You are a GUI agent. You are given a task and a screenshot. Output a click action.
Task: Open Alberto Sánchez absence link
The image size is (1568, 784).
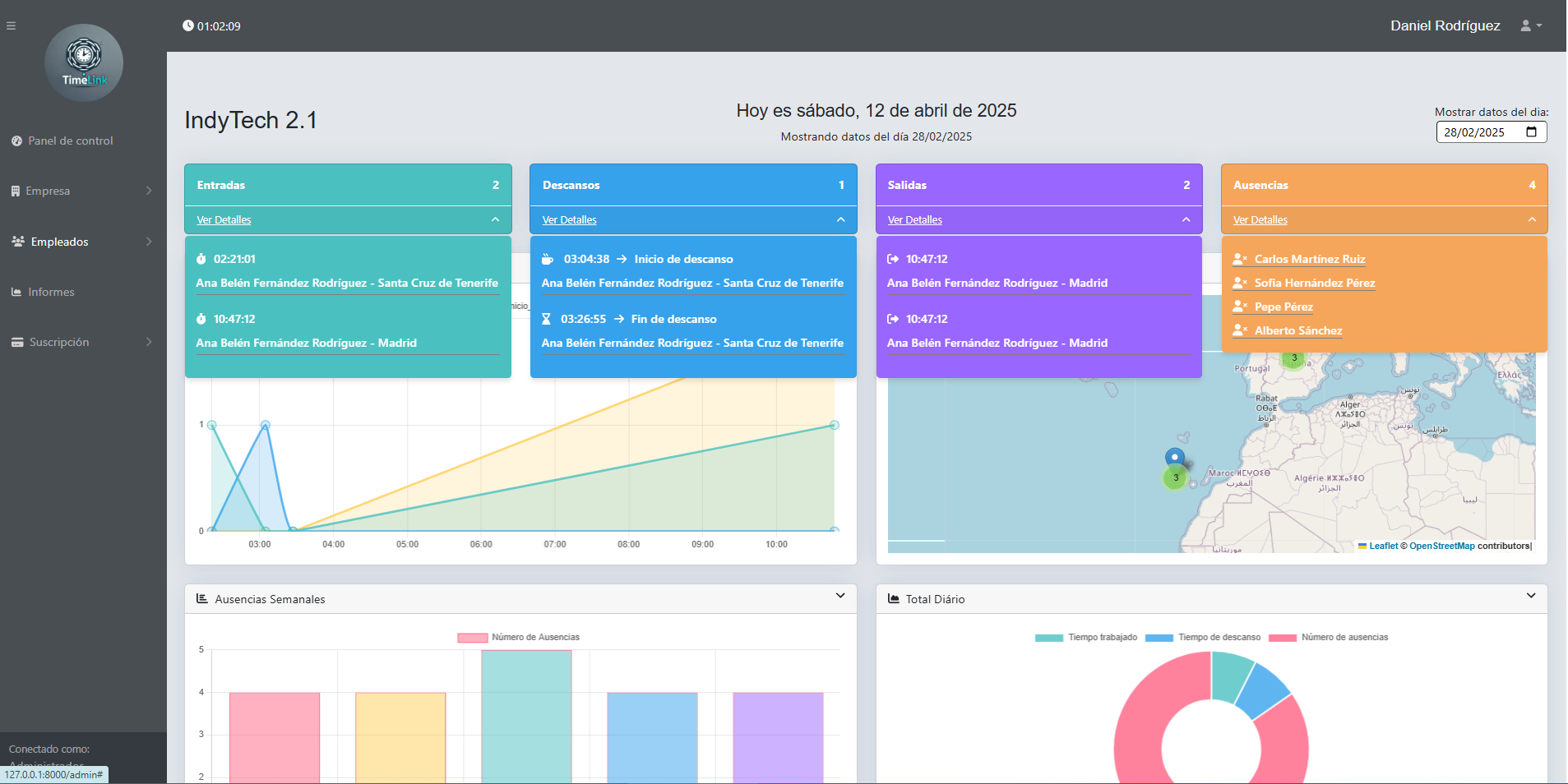click(1298, 330)
